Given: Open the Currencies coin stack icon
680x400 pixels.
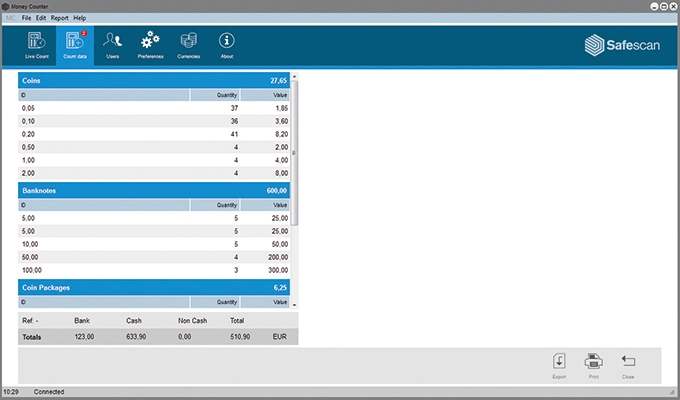Looking at the screenshot, I should pos(188,44).
